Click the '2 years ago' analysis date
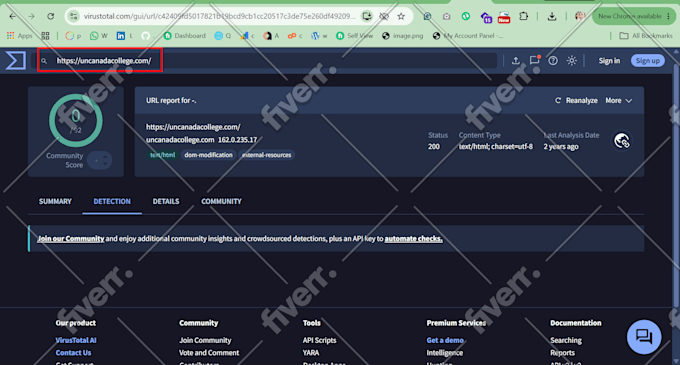680x365 pixels. (561, 147)
